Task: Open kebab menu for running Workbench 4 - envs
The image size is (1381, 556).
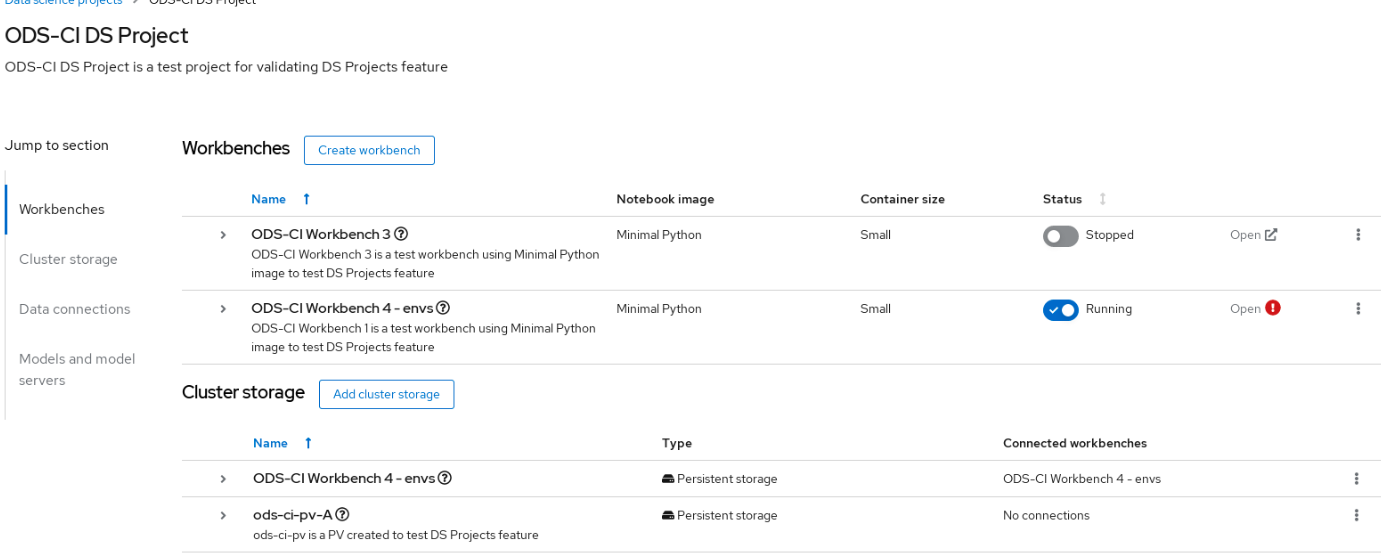Action: [x=1357, y=309]
